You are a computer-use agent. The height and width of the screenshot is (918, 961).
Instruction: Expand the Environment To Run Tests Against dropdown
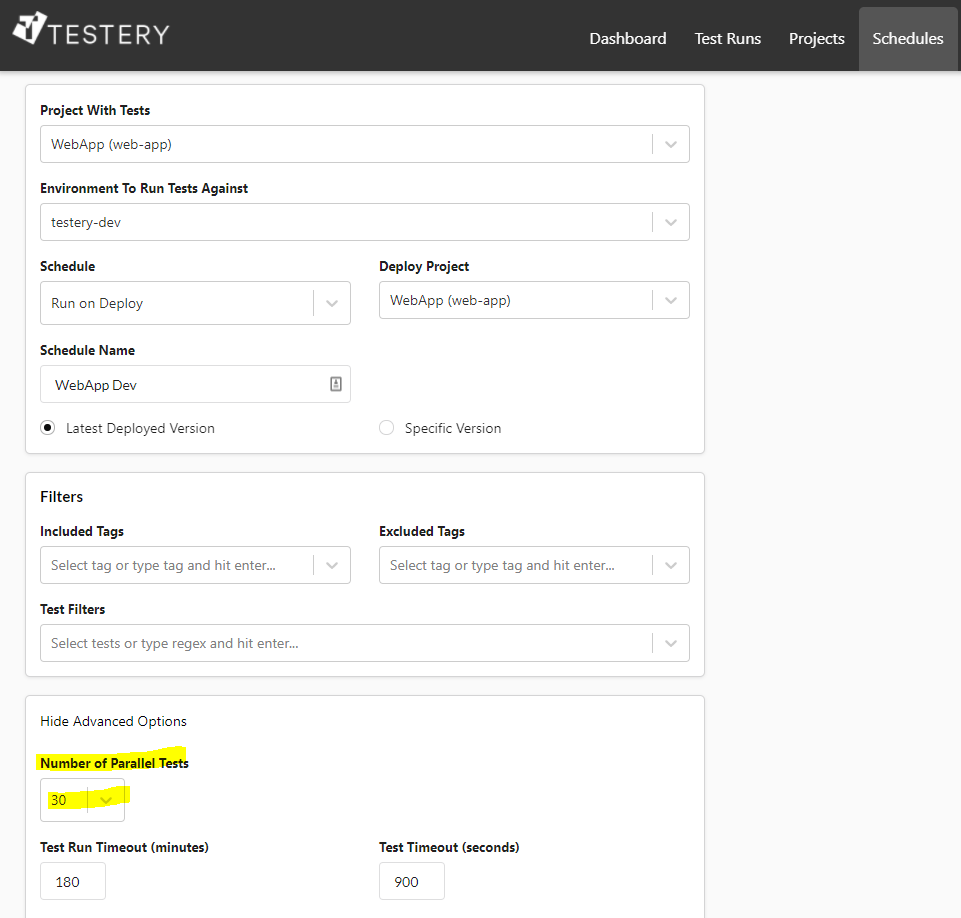coord(670,222)
